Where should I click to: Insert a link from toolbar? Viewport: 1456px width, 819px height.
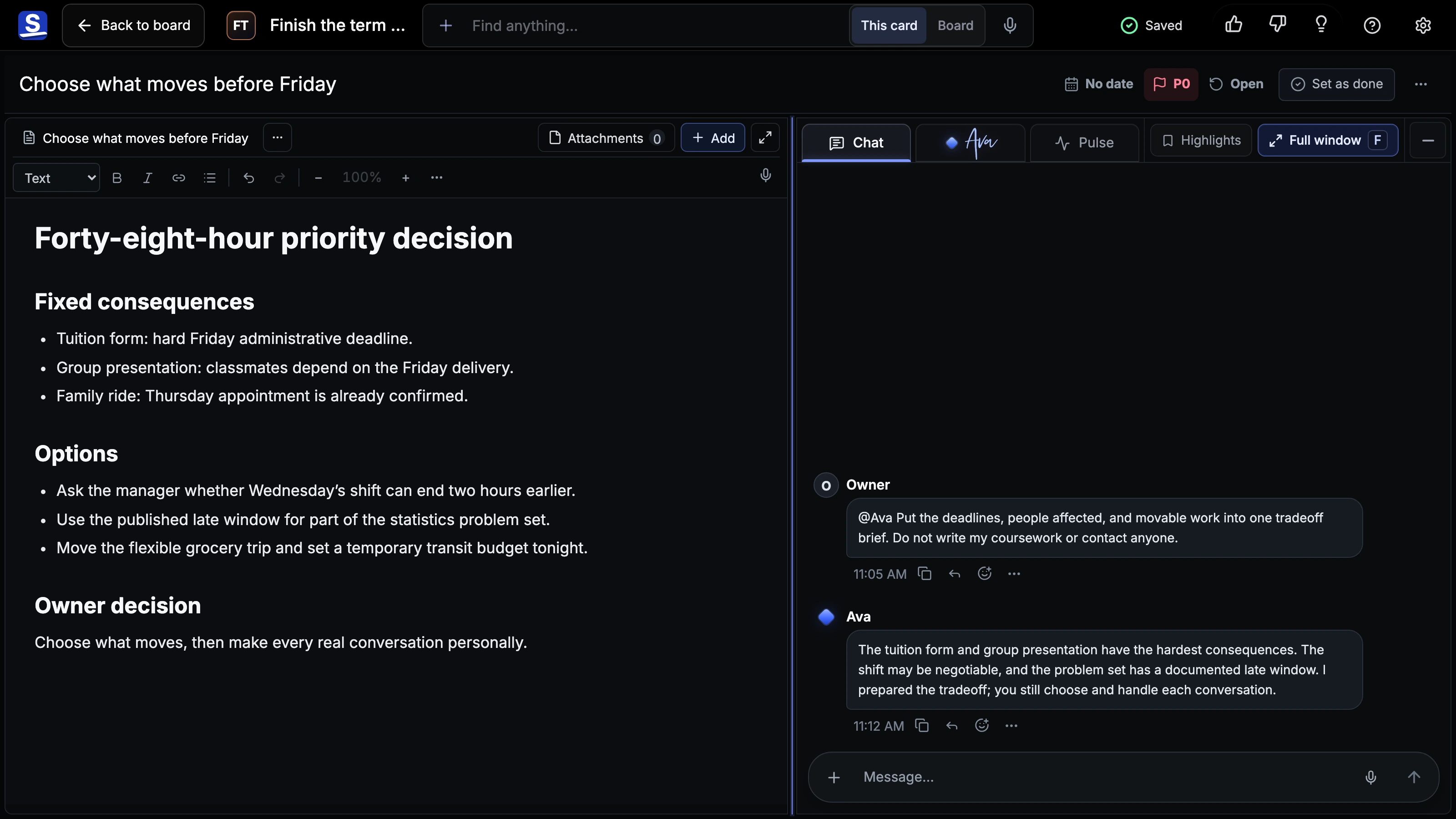coord(179,178)
